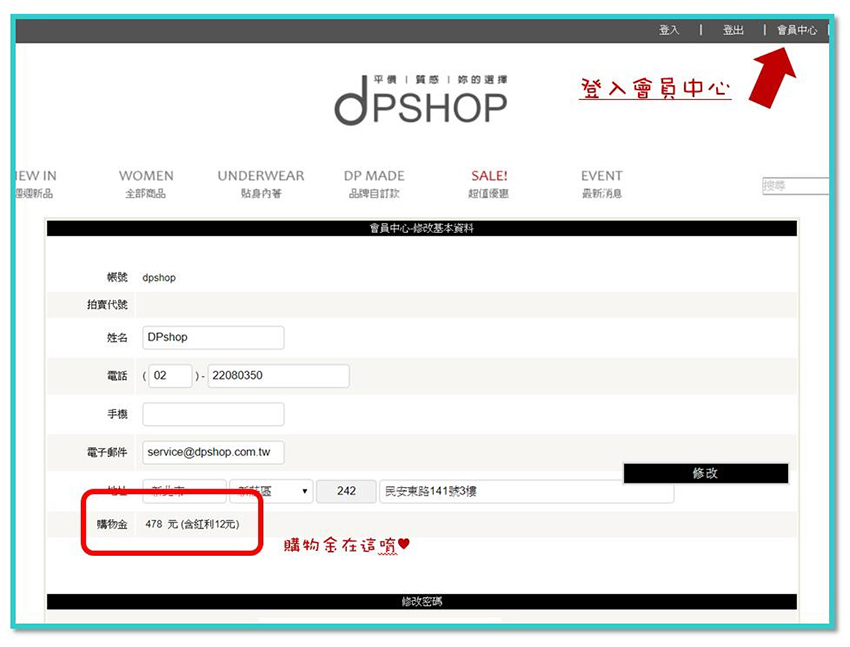The image size is (850, 647).
Task: Click the phone area code field 02
Action: (x=170, y=376)
